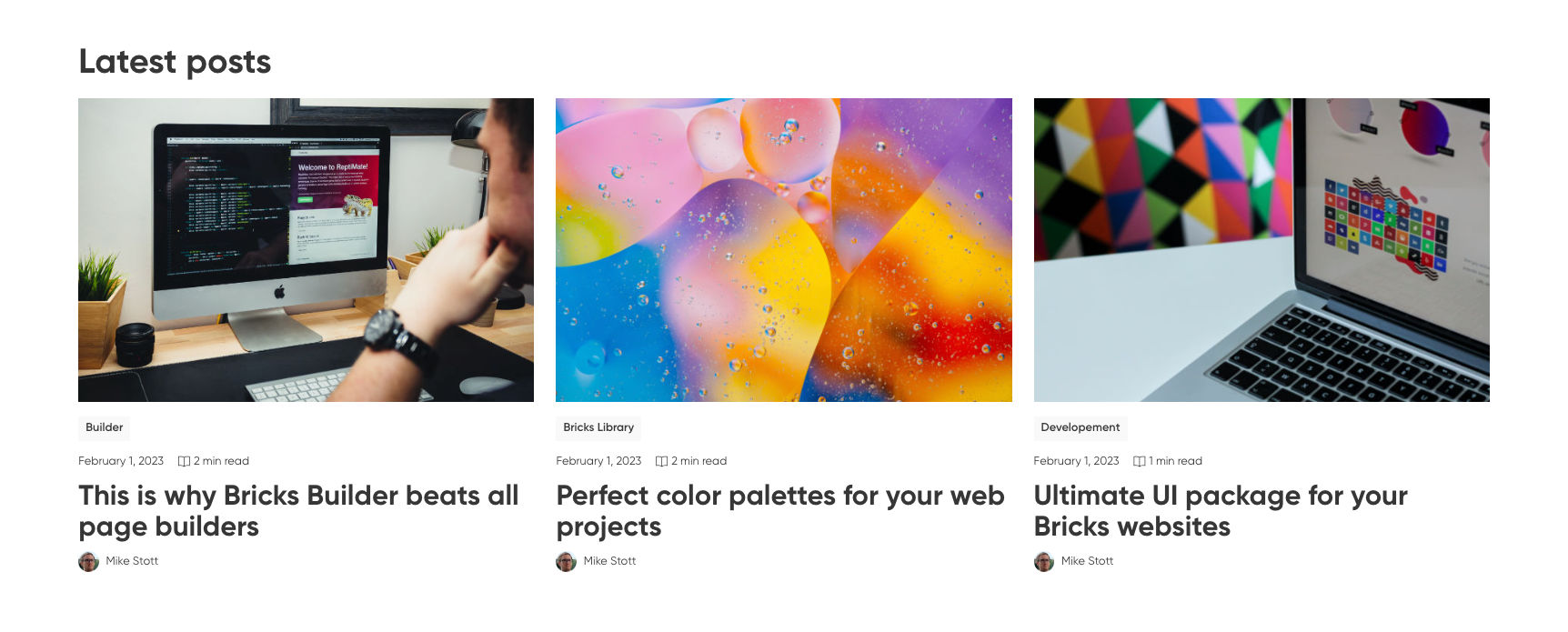1568x632 pixels.
Task: Click the book icon on Perfect color palettes post
Action: 661,461
